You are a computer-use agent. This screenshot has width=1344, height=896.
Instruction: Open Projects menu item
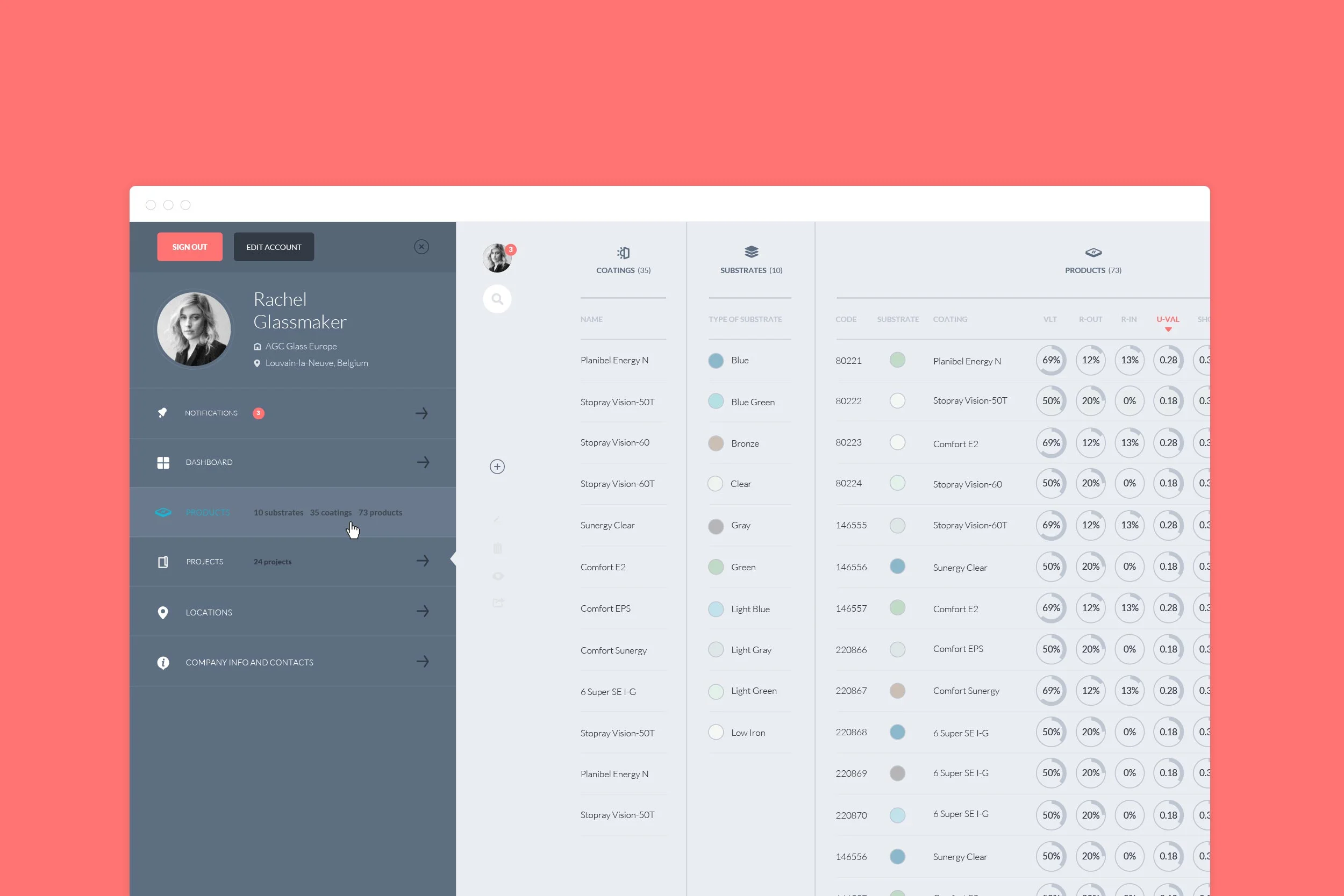[292, 562]
